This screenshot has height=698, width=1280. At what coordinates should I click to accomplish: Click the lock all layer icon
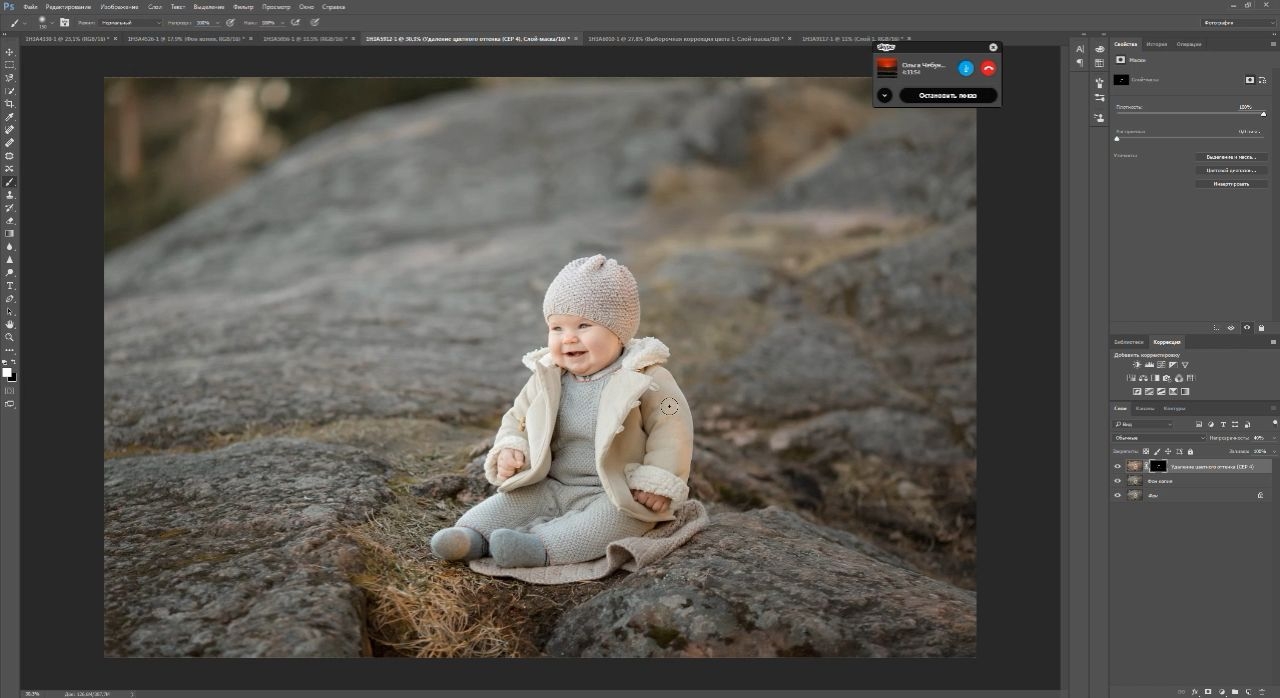[x=1190, y=452]
